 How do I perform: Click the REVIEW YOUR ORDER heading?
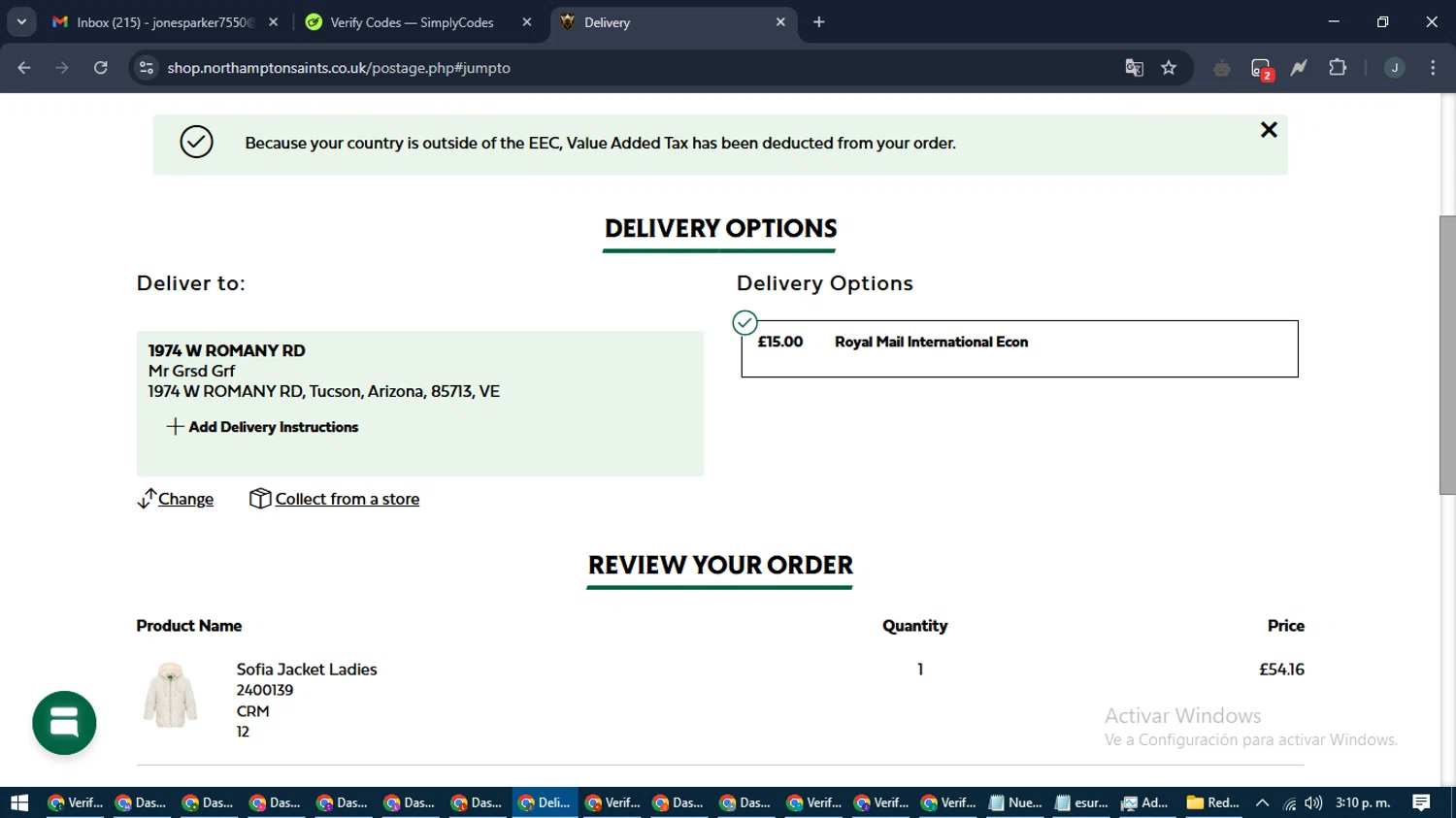pos(720,565)
